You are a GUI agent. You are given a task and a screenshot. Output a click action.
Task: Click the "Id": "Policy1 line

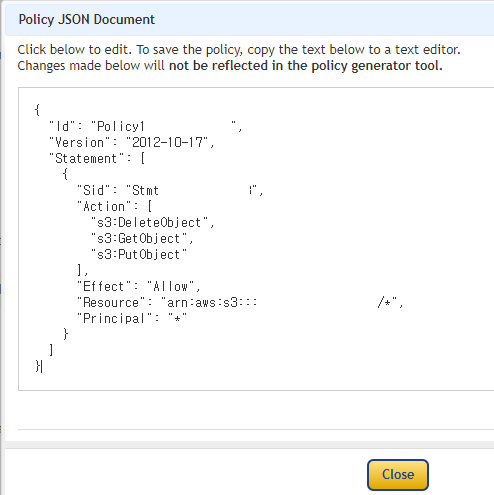click(x=146, y=127)
